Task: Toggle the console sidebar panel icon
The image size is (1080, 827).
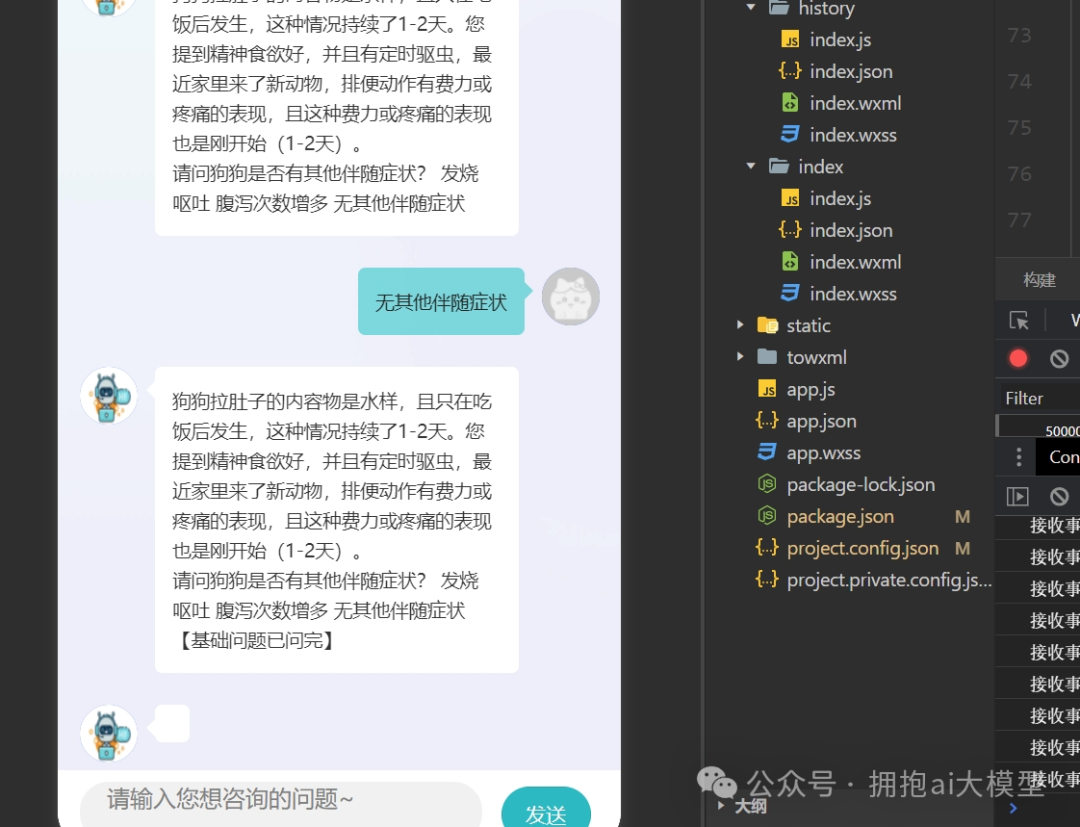Action: tap(1018, 496)
